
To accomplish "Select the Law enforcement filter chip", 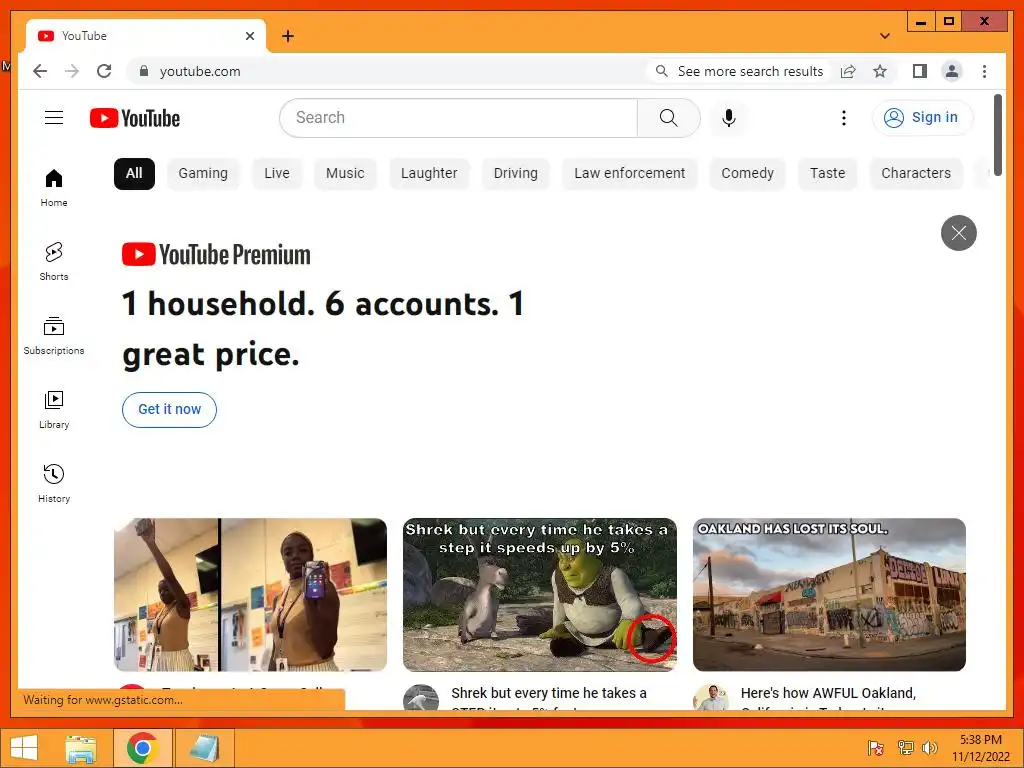I will tap(630, 174).
